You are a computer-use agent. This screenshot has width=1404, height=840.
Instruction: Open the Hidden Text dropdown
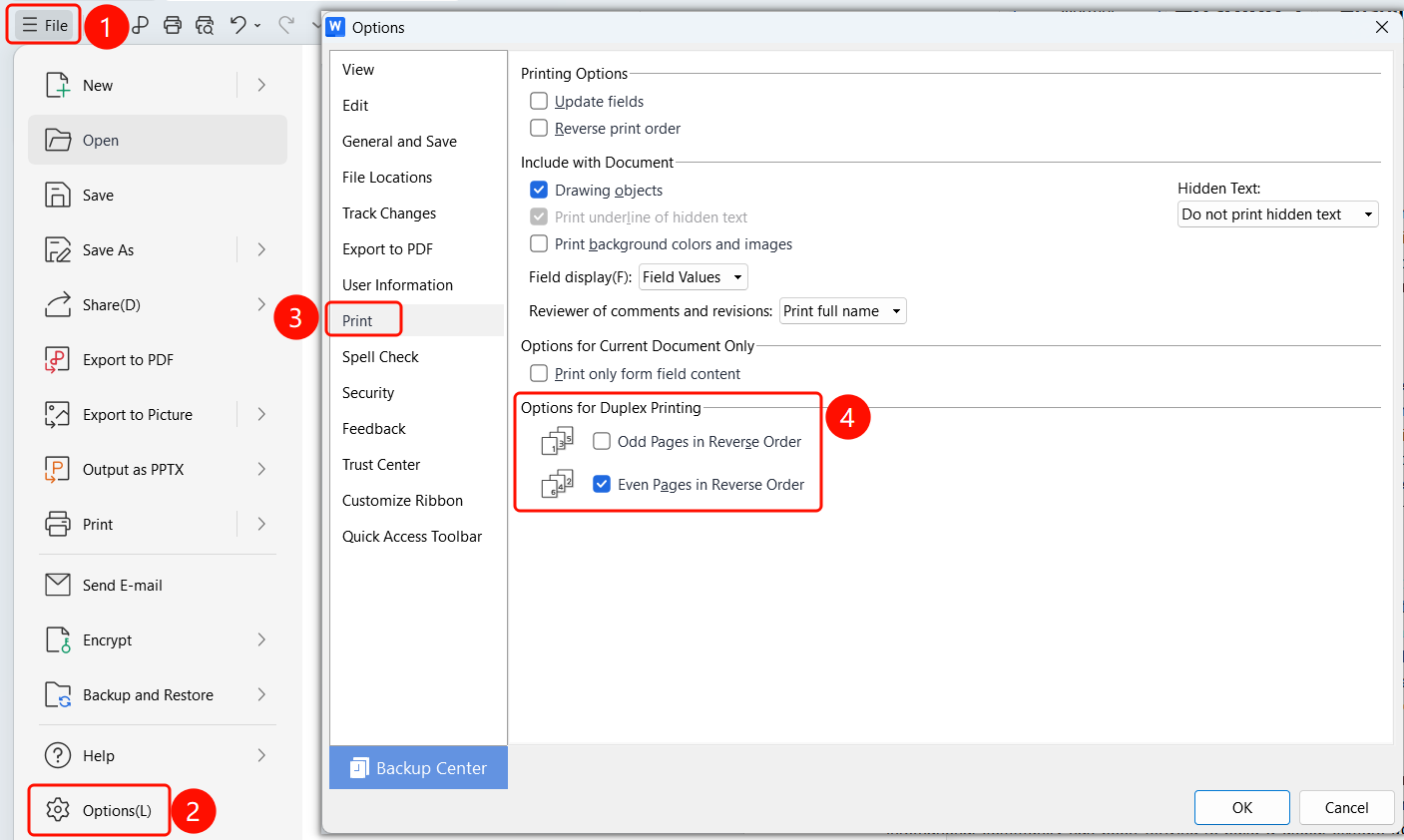click(1277, 214)
